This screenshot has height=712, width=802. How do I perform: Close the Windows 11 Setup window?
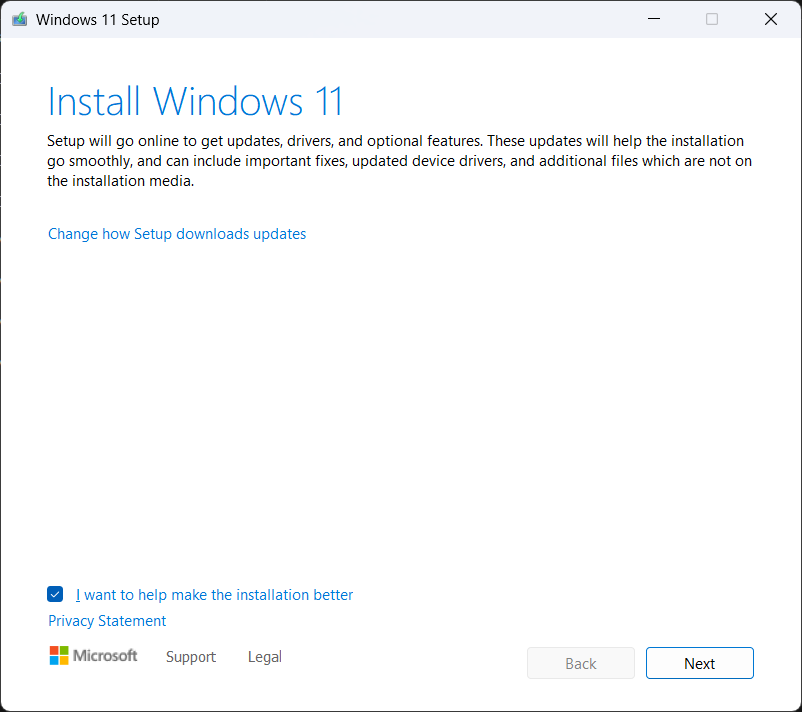pyautogui.click(x=771, y=19)
